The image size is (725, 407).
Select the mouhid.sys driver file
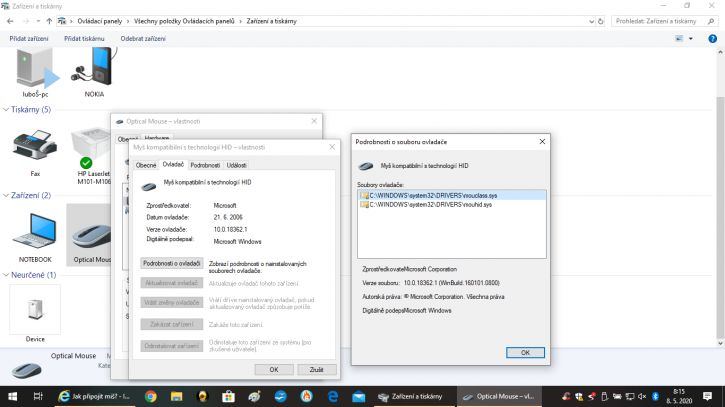click(452, 204)
